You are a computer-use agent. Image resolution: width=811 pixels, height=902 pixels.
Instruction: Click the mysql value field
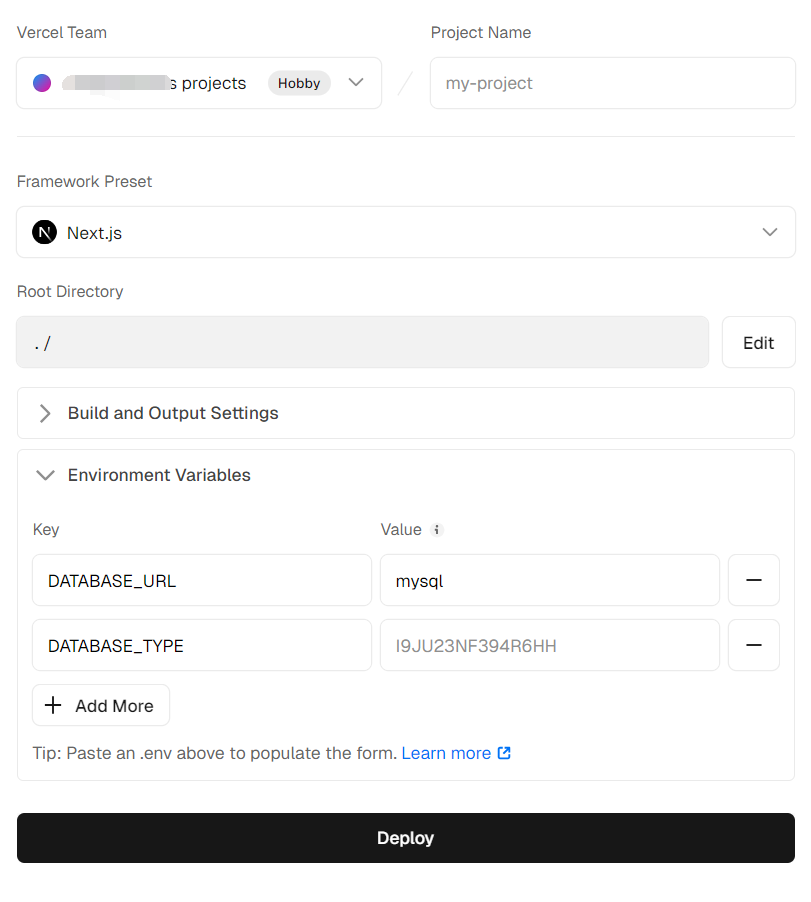(549, 581)
